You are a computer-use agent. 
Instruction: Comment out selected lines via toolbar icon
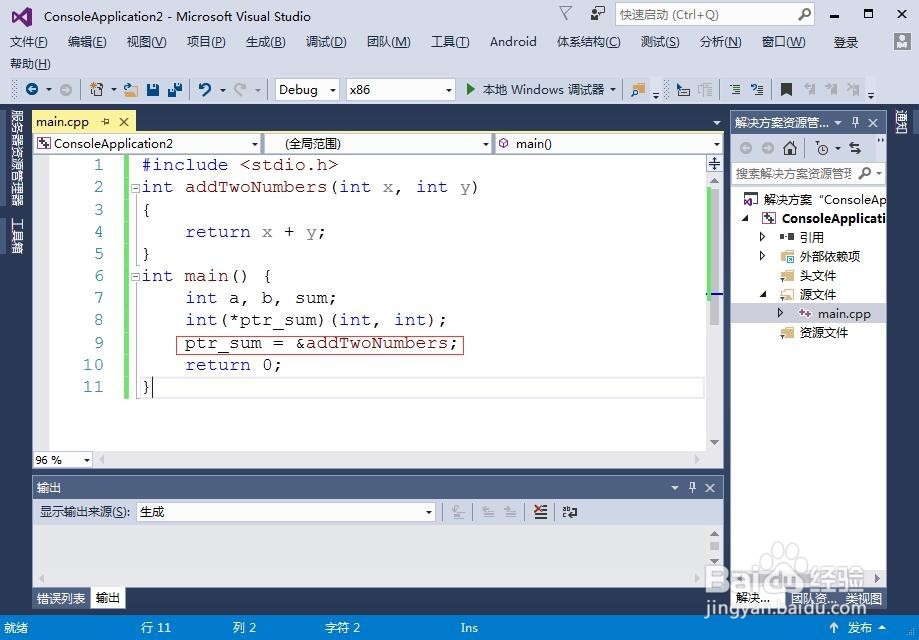(x=735, y=90)
